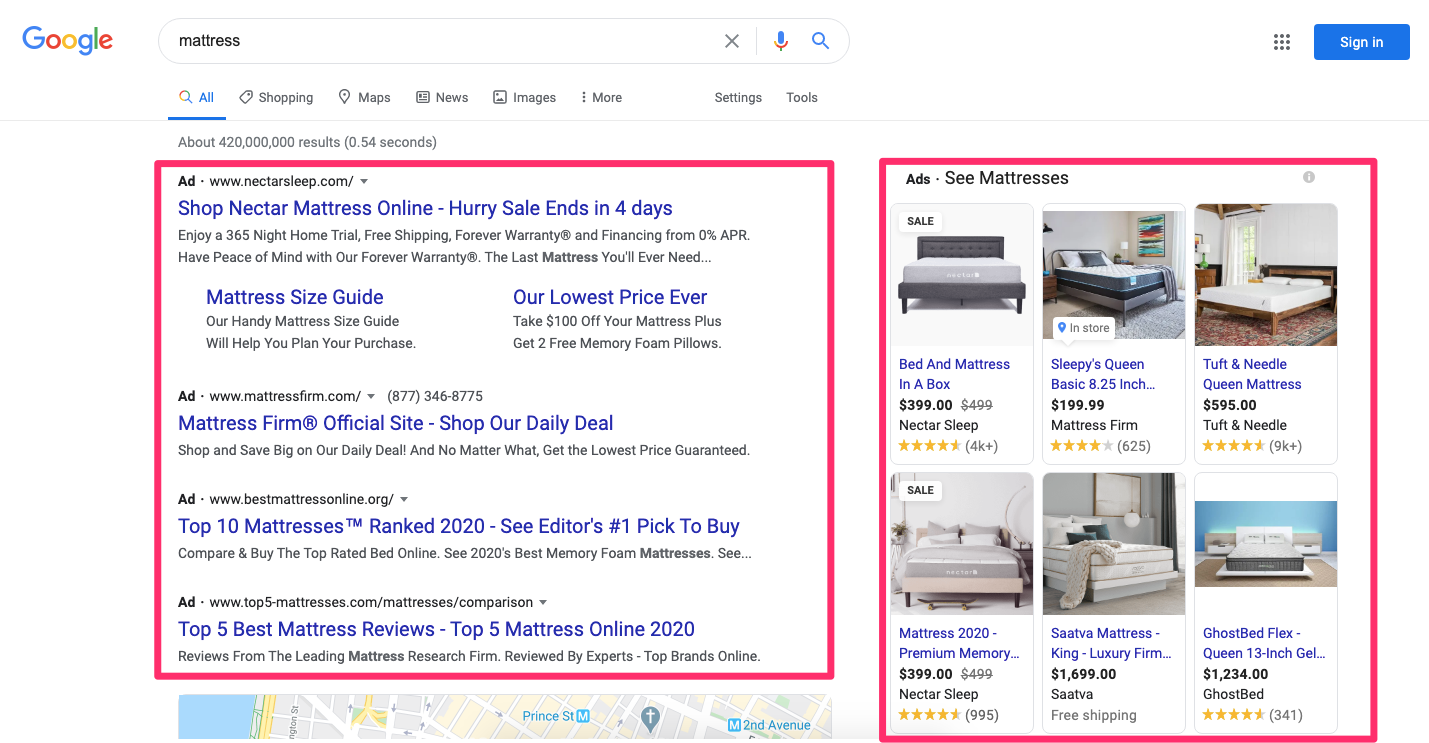Clear the search box with X icon
The image size is (1429, 743).
pyautogui.click(x=732, y=41)
